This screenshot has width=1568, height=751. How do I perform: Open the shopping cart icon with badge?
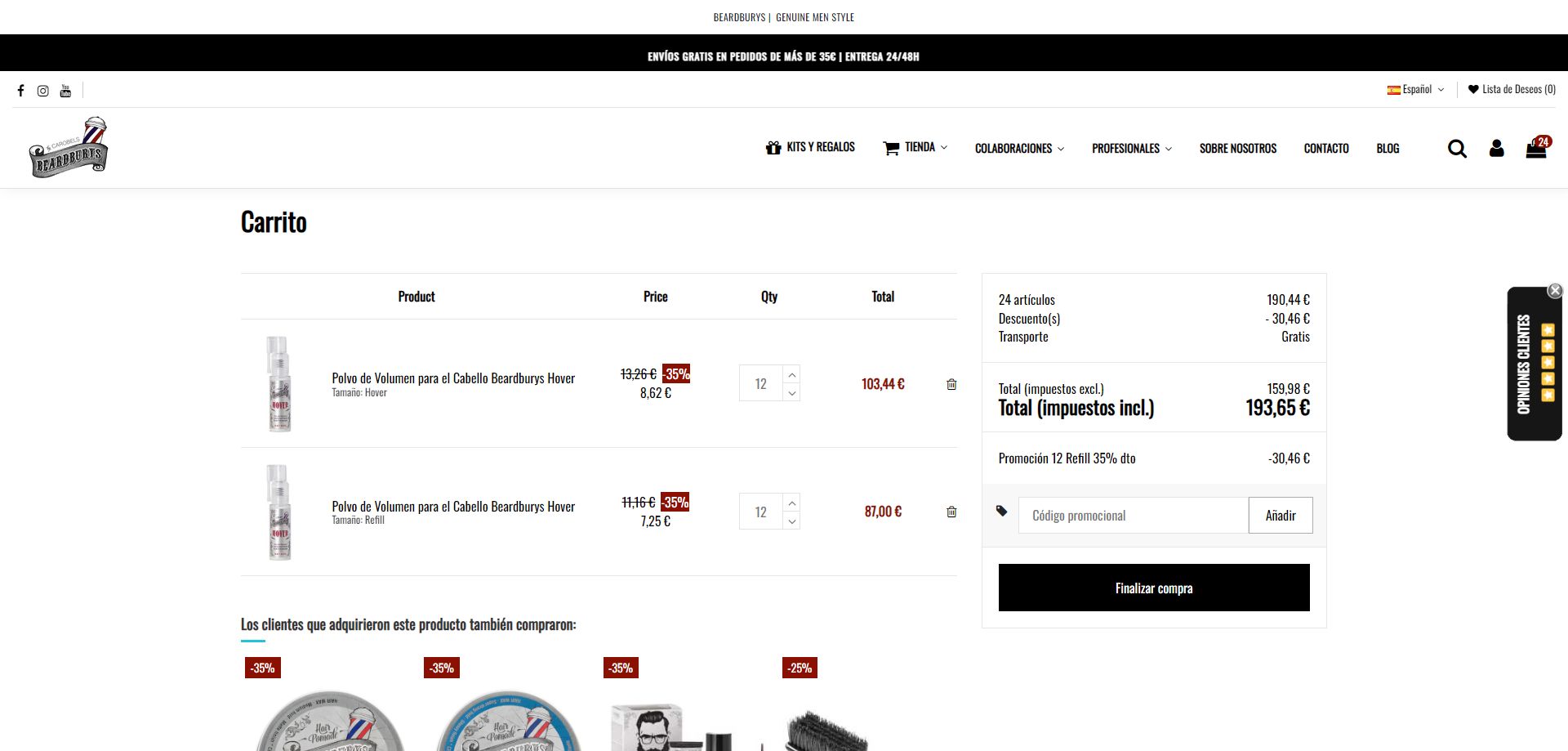(x=1536, y=148)
